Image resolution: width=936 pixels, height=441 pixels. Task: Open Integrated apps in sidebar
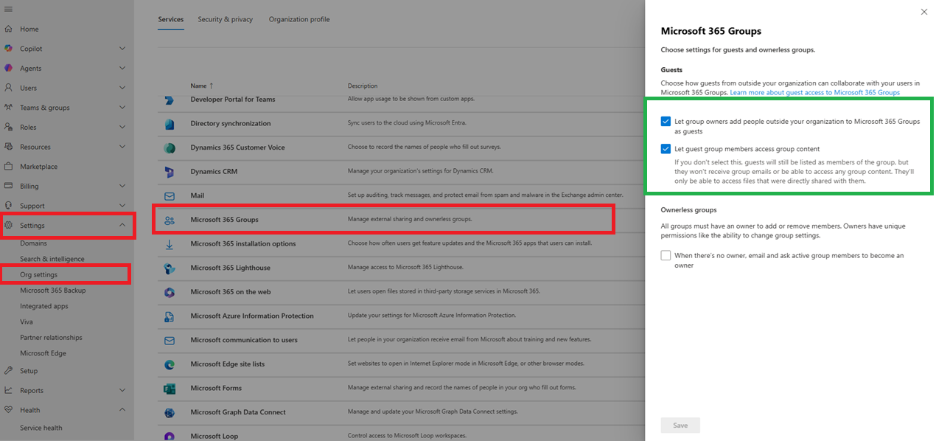(x=44, y=306)
